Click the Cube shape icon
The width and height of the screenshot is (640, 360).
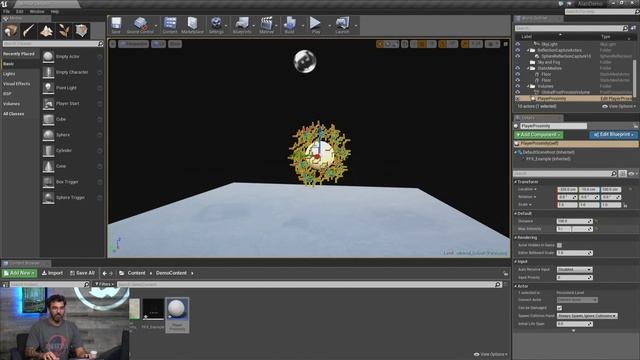coord(48,119)
